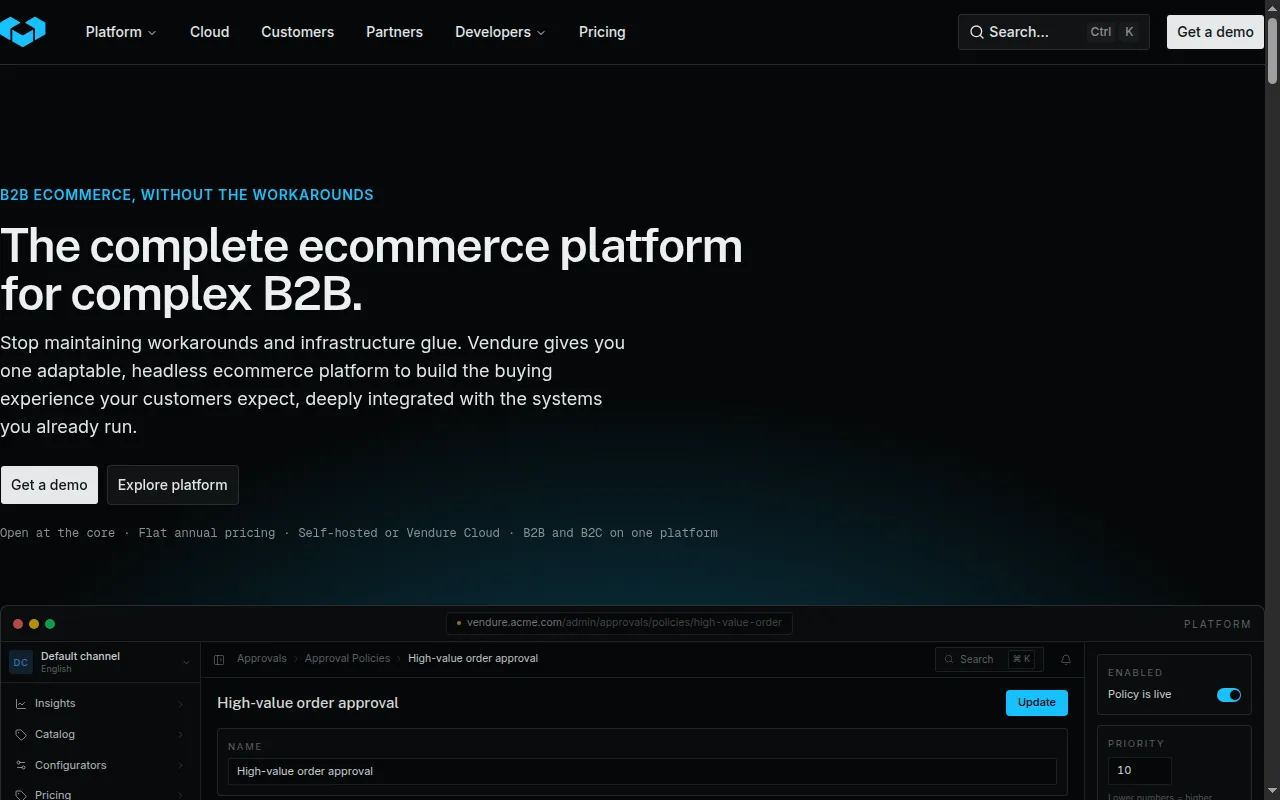Click the Pricing tag icon in sidebar

click(x=21, y=795)
